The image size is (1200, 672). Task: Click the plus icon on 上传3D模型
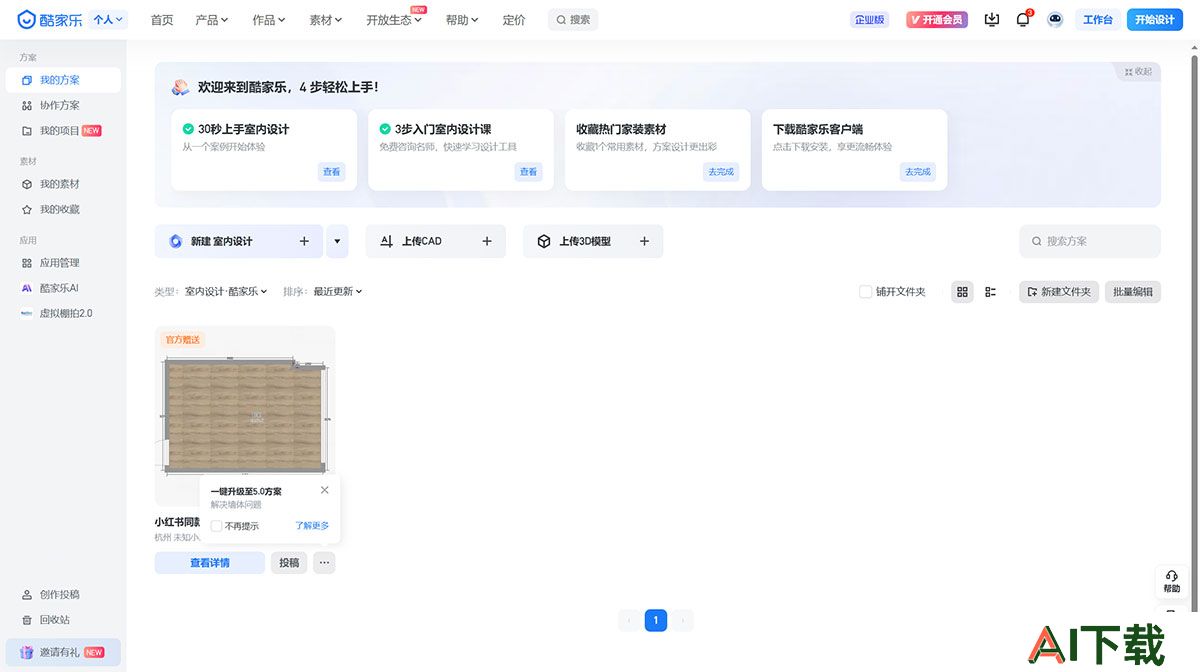644,241
